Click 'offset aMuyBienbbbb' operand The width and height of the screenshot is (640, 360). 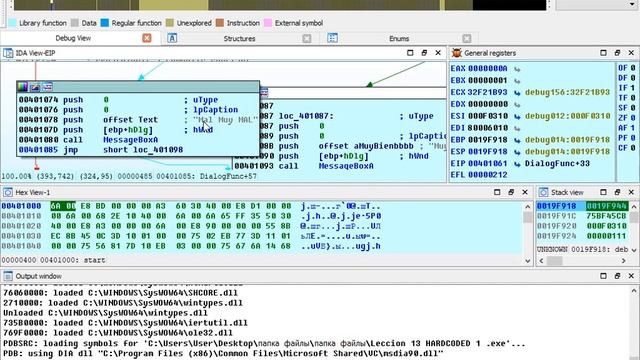(366, 146)
